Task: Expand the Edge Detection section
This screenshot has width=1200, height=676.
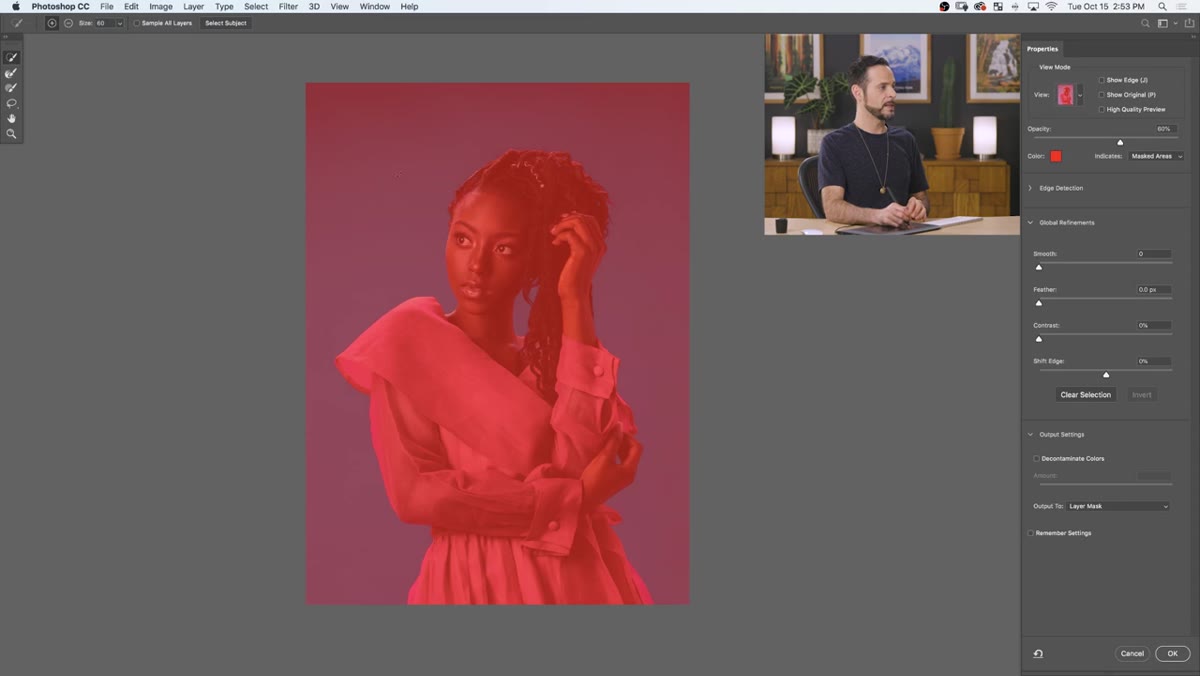Action: 1031,188
